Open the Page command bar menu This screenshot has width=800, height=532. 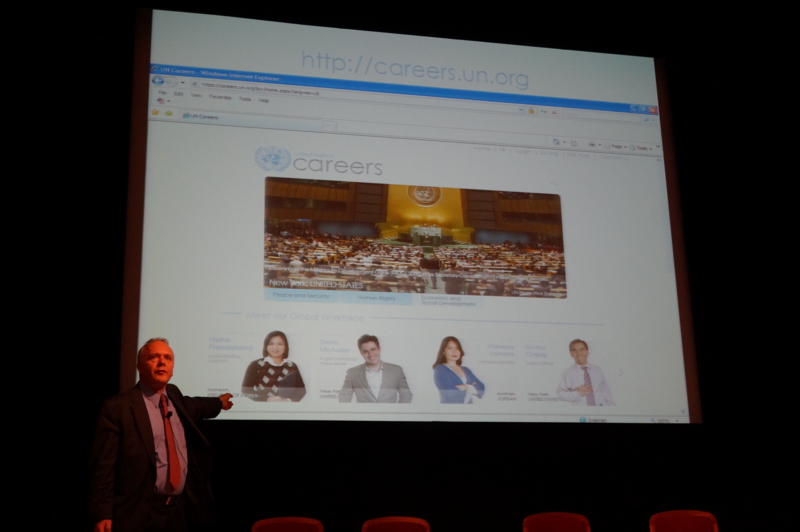(616, 146)
